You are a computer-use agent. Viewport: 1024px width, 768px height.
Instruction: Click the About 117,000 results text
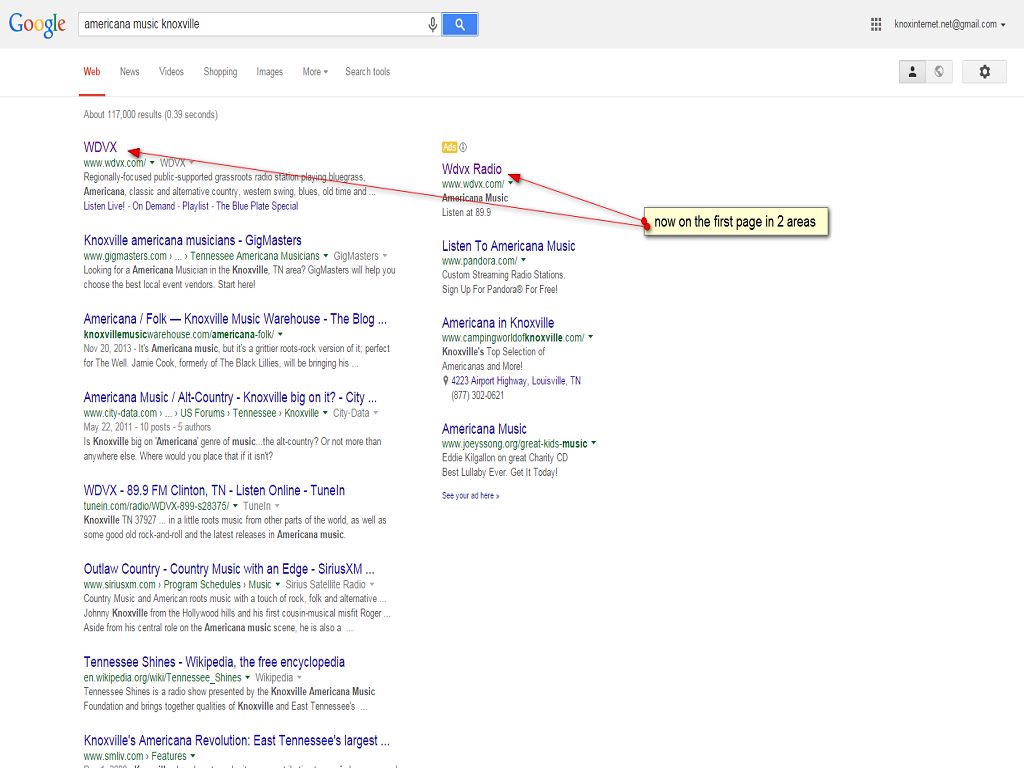click(x=150, y=114)
